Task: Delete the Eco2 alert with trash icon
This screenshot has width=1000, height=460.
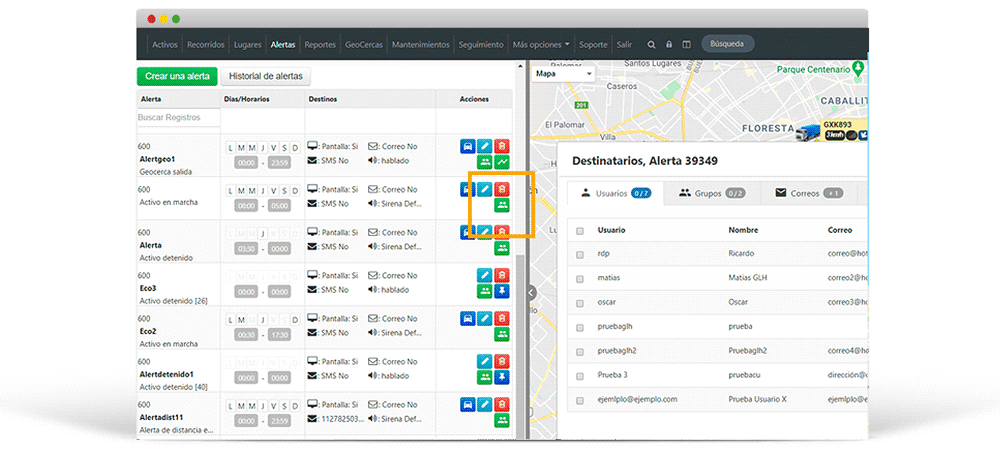Action: pos(503,318)
